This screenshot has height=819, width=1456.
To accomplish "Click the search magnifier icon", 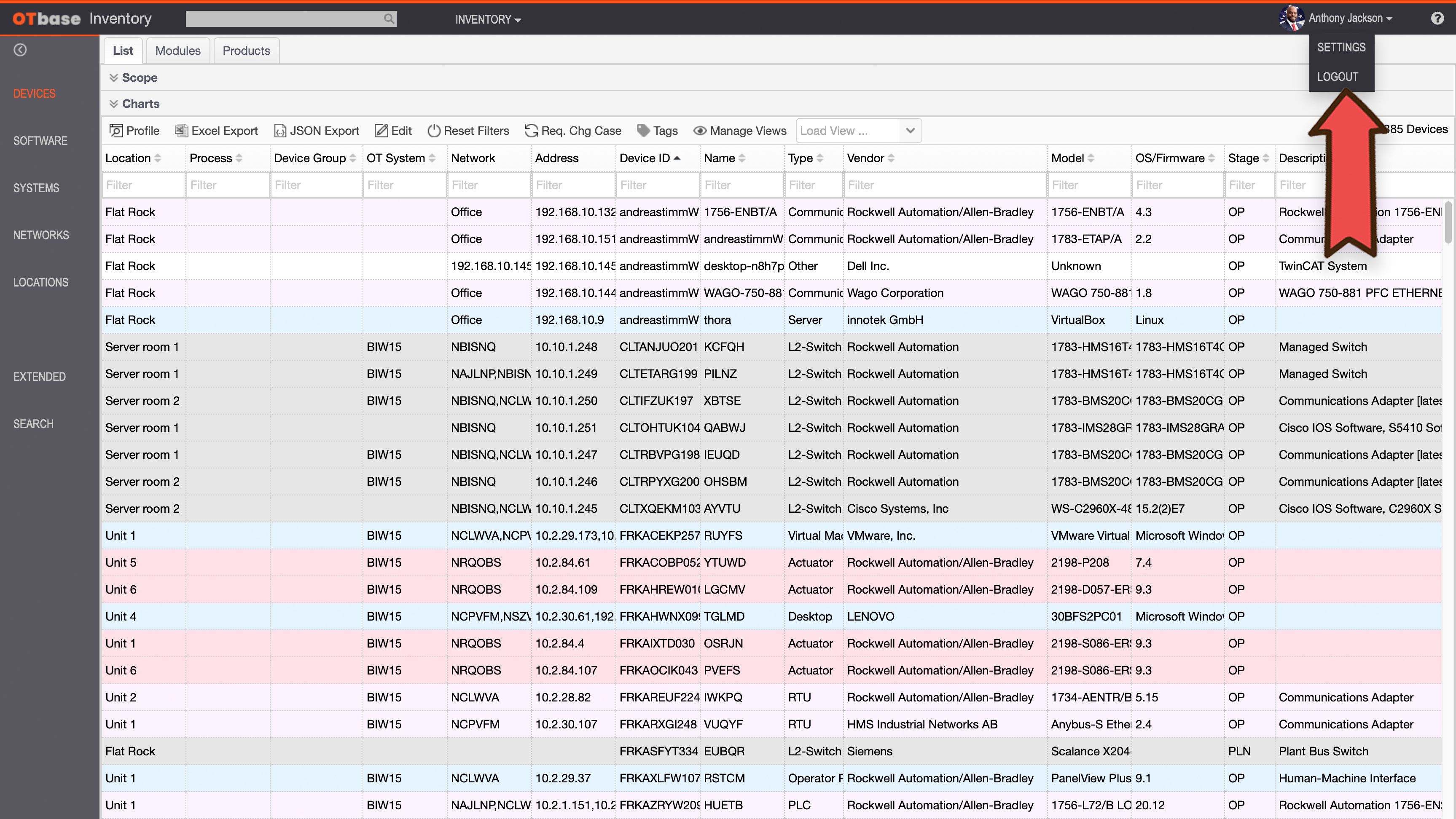I will 388,19.
